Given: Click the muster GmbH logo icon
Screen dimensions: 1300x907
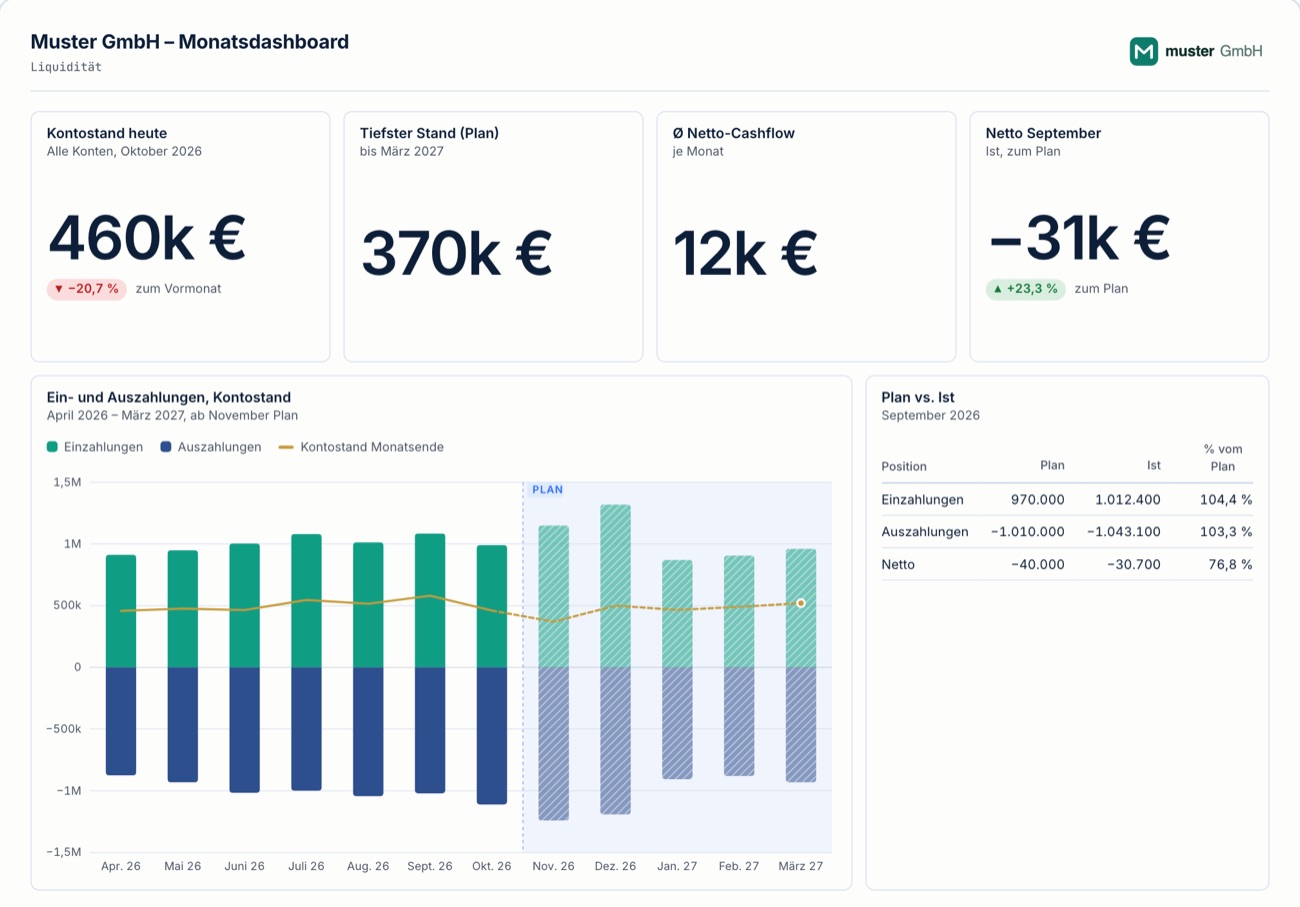Looking at the screenshot, I should point(1144,52).
